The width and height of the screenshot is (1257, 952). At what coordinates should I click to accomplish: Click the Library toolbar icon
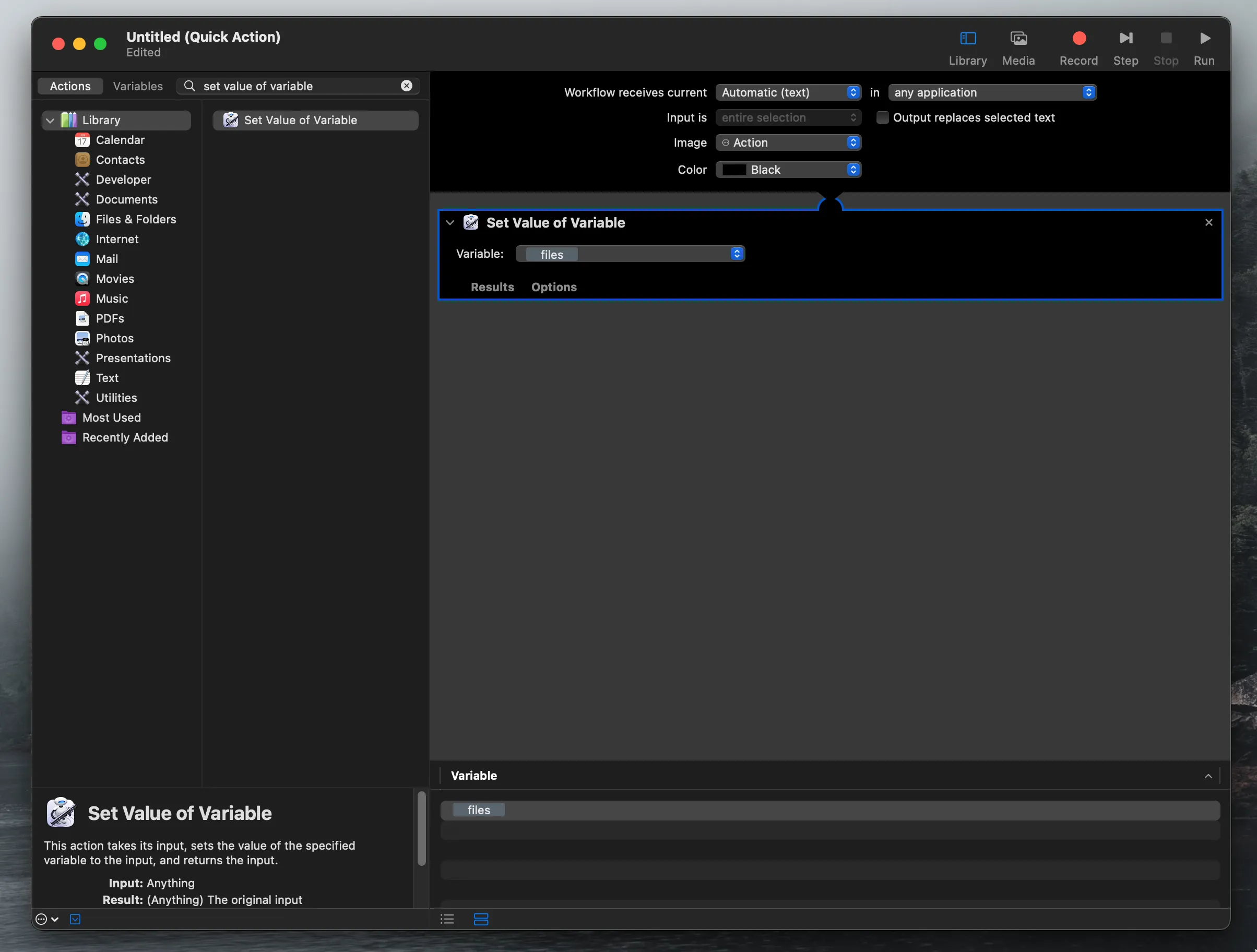968,46
